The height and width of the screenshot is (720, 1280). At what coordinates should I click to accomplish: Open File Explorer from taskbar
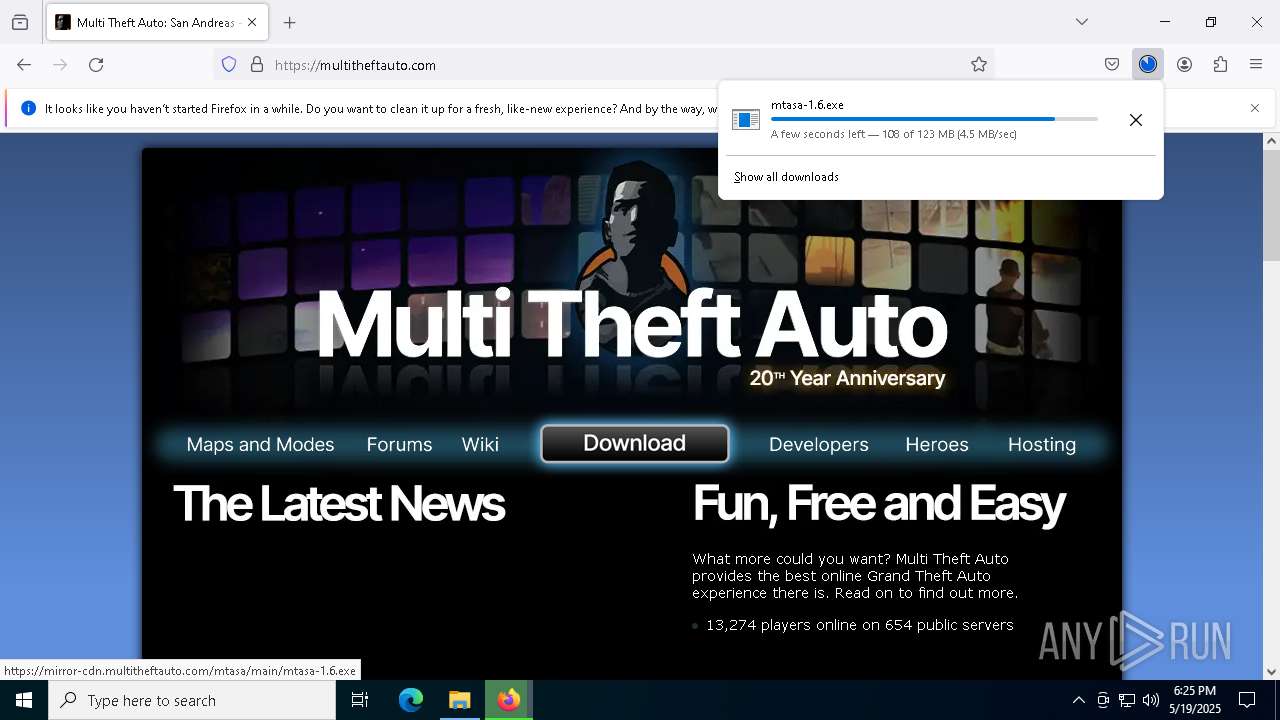(459, 700)
